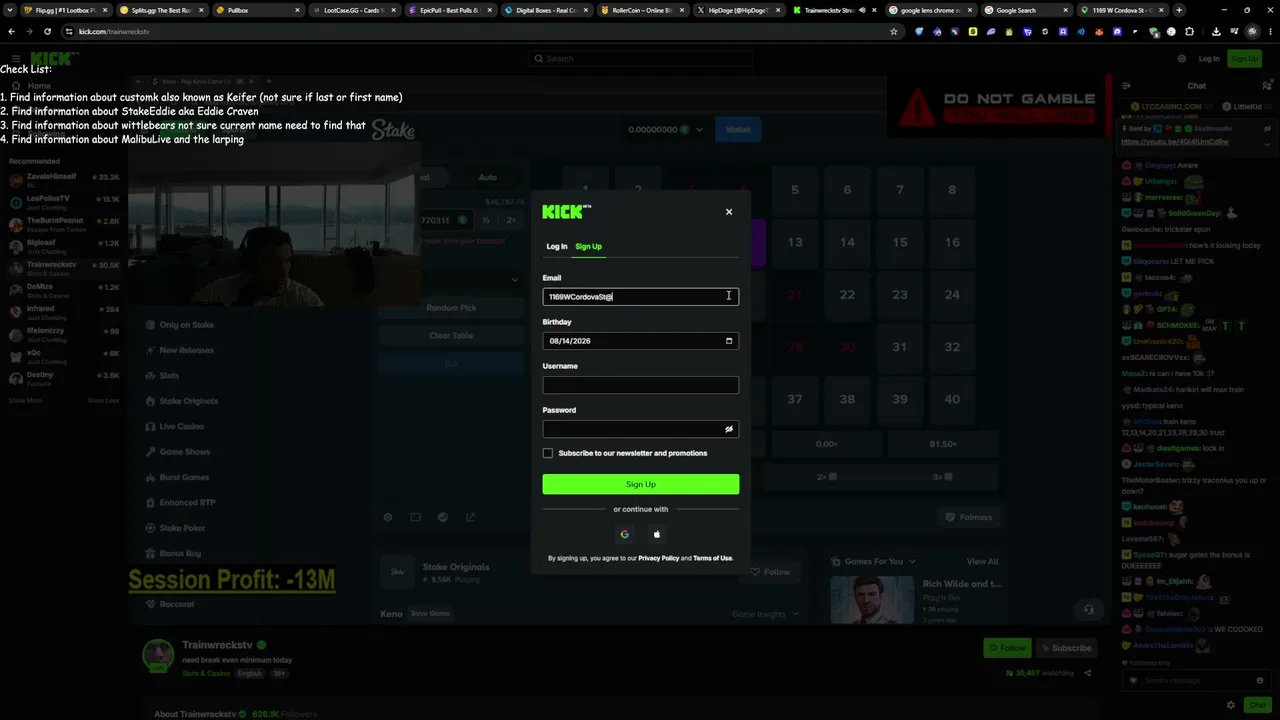This screenshot has width=1280, height=720.
Task: Continue with Google sign-in icon
Action: coord(625,534)
